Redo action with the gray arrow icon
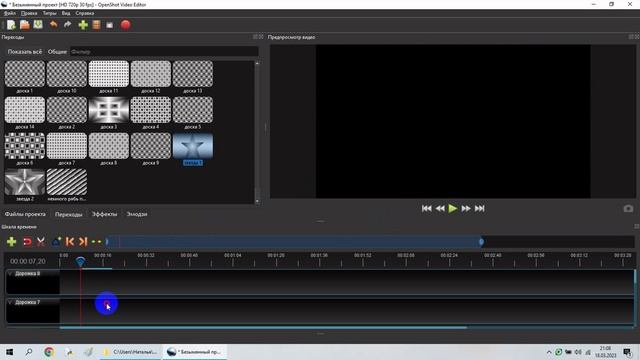 [x=67, y=25]
